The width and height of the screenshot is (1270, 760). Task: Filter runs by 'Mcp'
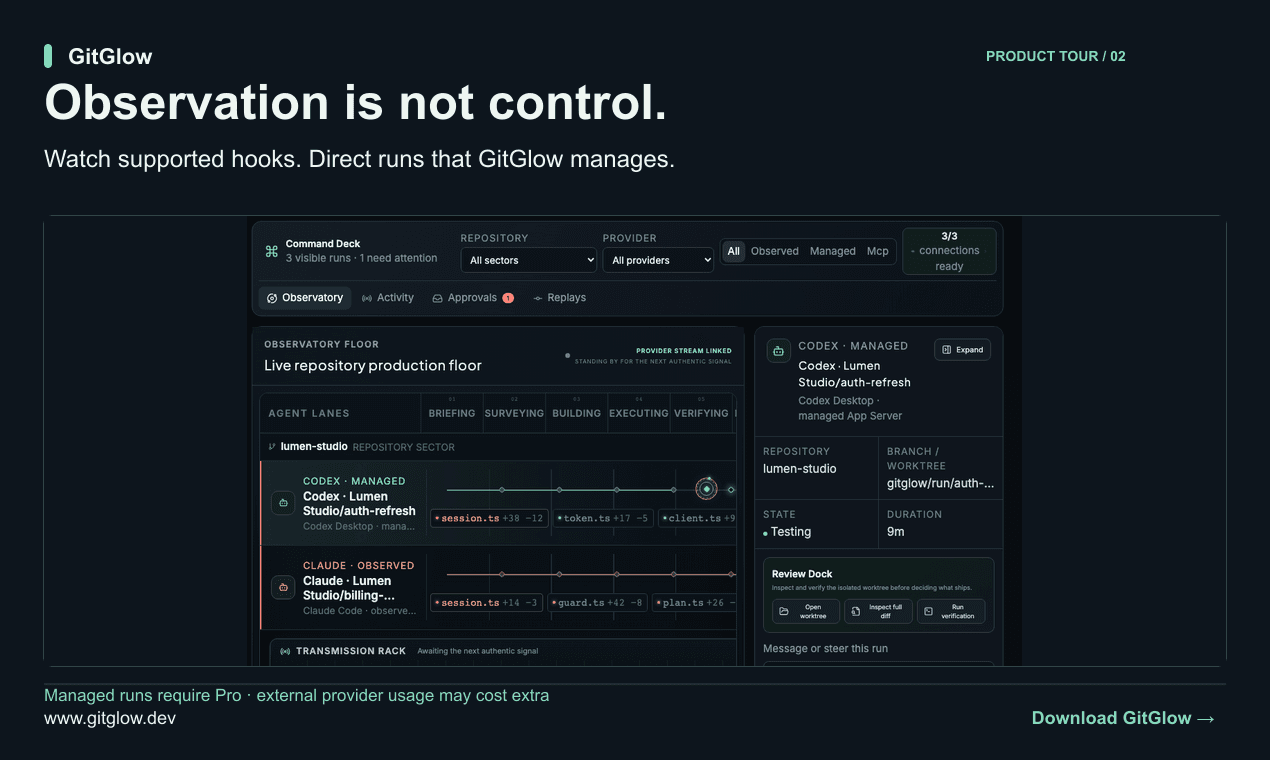coord(878,251)
